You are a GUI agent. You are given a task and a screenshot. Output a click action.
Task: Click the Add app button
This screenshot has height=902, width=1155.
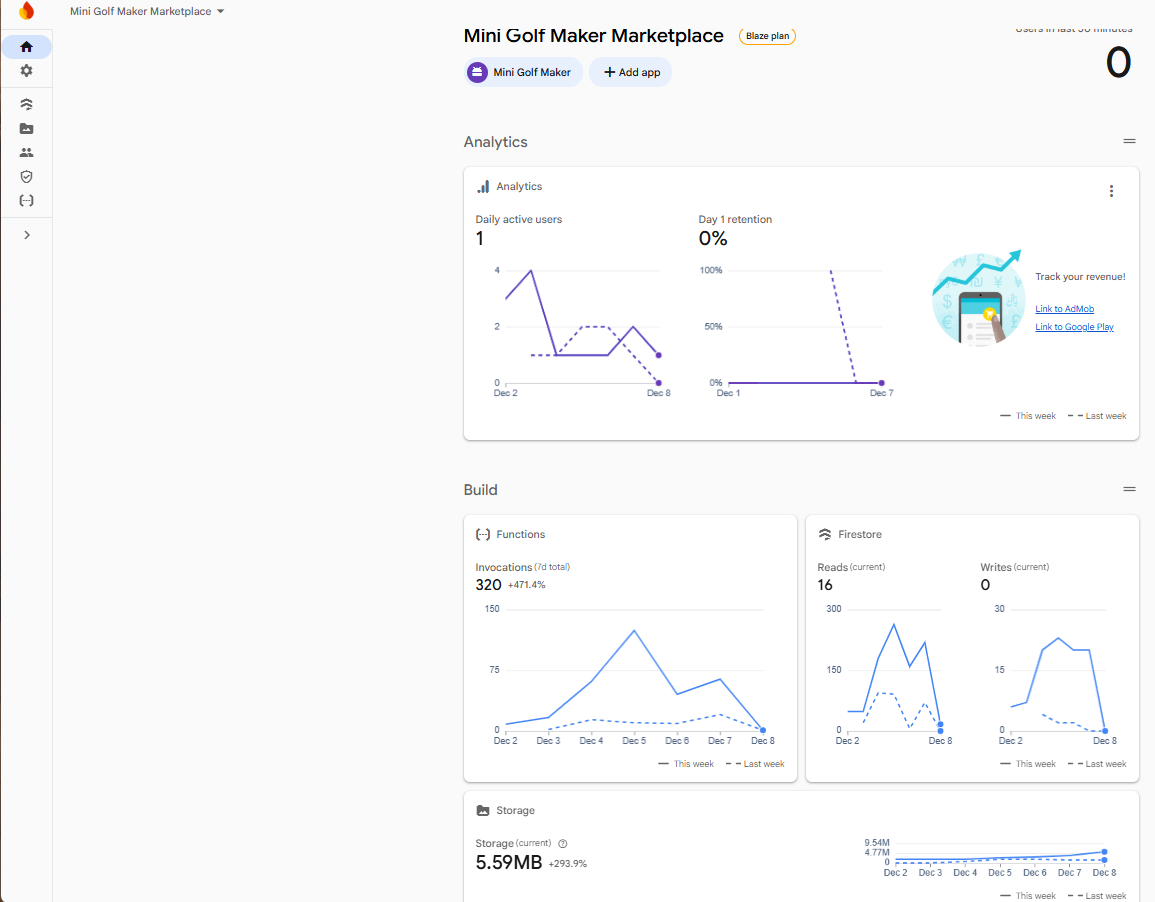[630, 72]
